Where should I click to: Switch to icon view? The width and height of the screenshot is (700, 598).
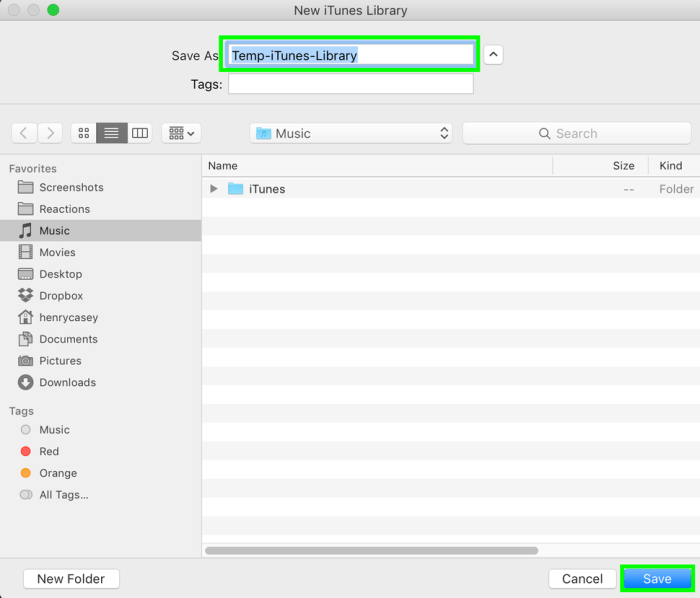84,133
